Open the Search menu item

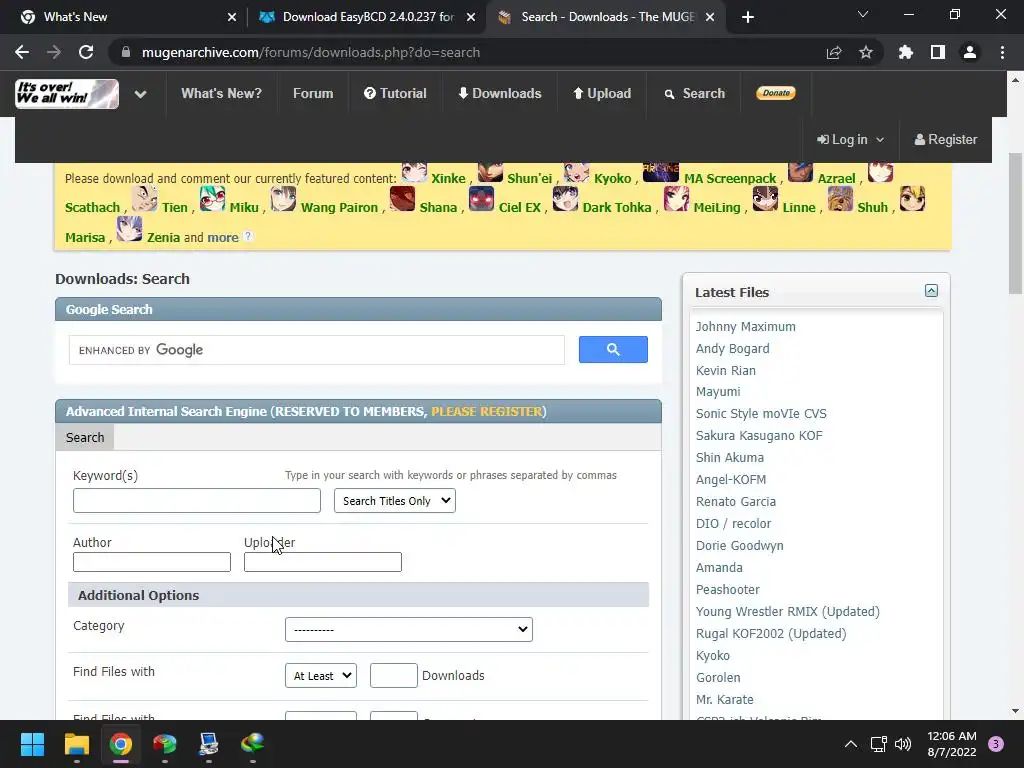tap(695, 93)
